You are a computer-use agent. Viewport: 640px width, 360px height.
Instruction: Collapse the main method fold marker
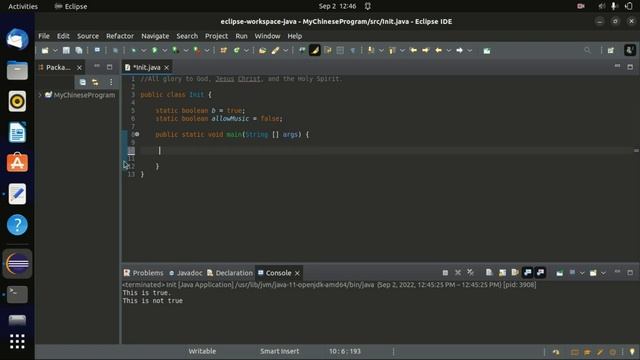coord(137,134)
